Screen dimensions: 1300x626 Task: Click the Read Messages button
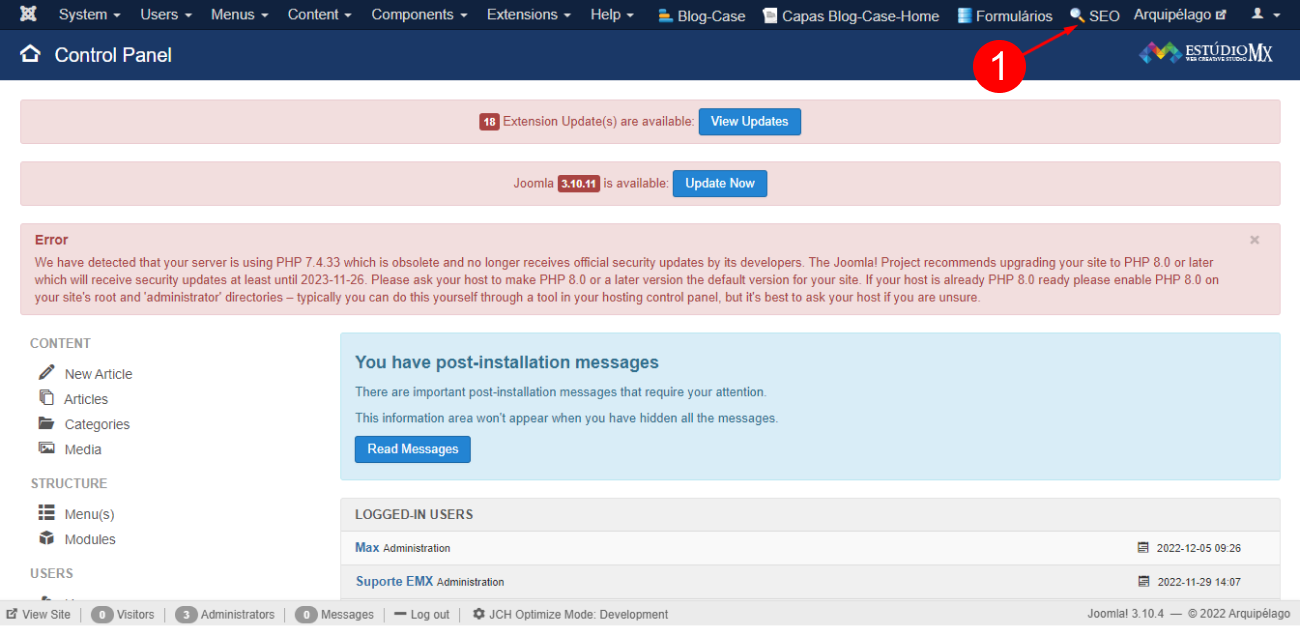(x=412, y=449)
